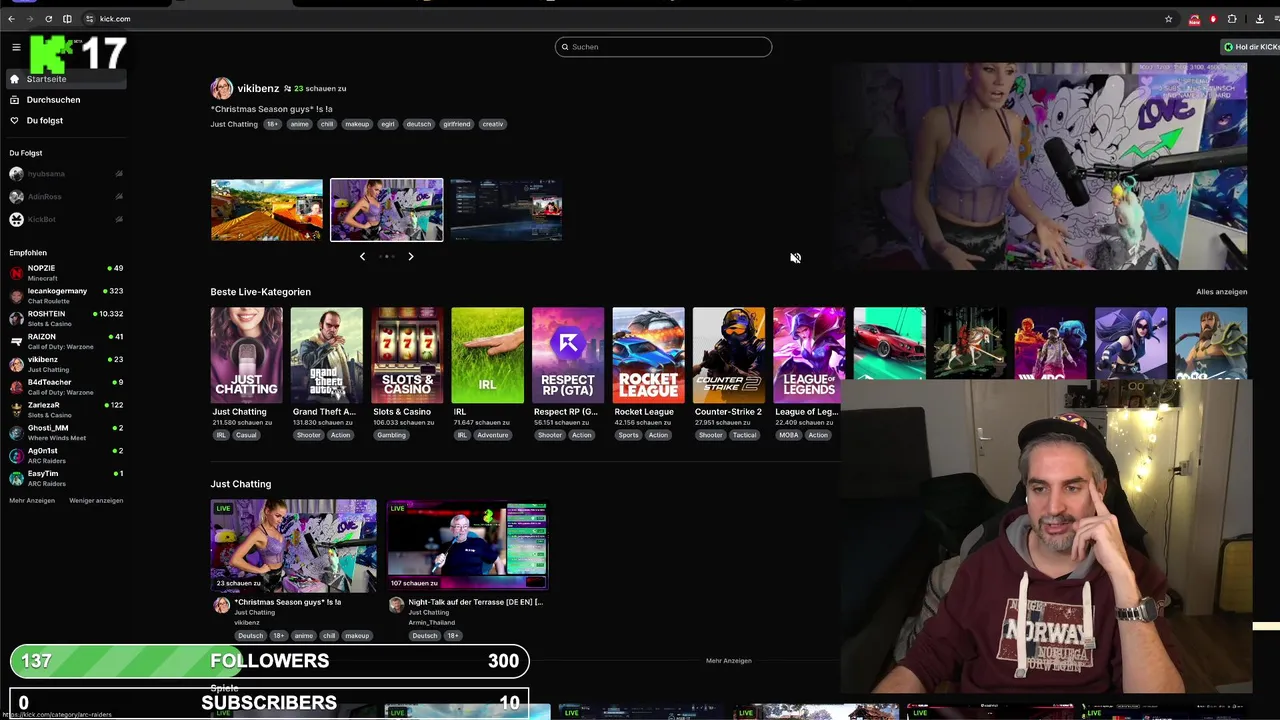Select the first carousel thumbnail with landscape
This screenshot has height=720, width=1280.
pos(267,210)
